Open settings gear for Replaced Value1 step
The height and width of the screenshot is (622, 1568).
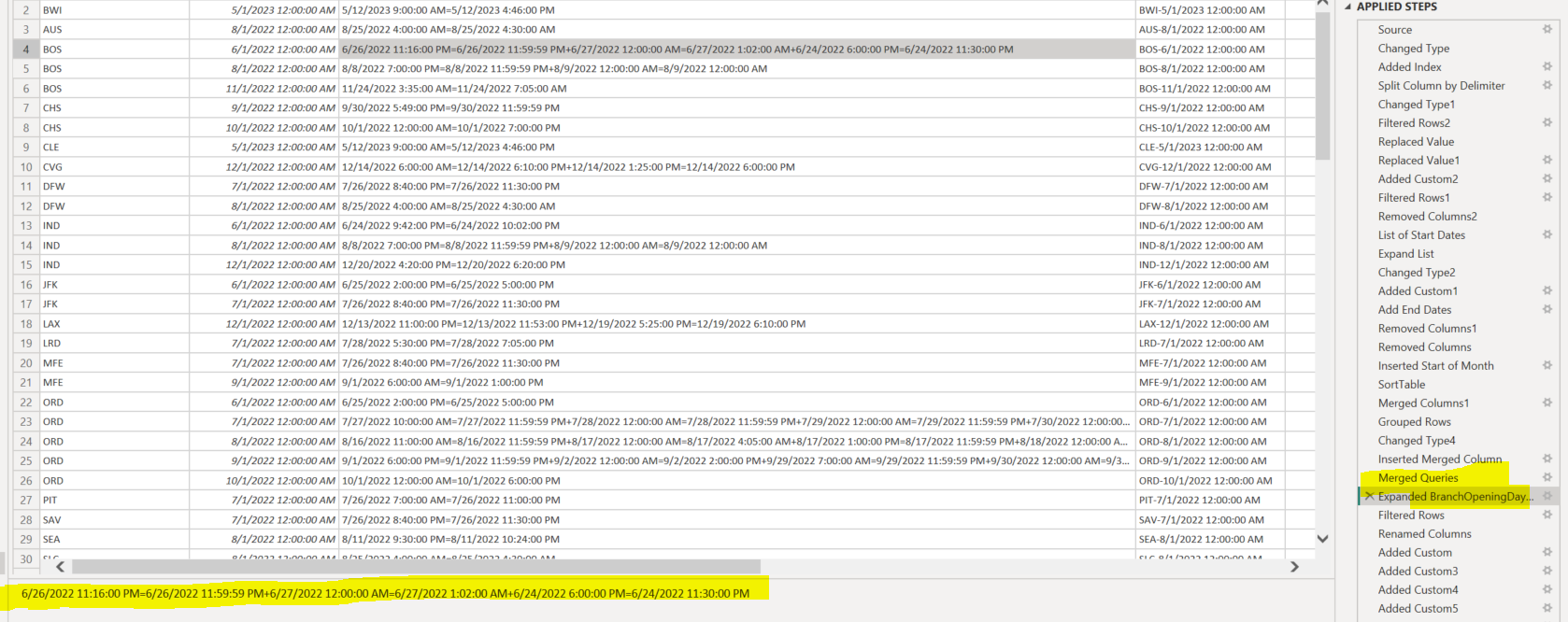click(1547, 160)
